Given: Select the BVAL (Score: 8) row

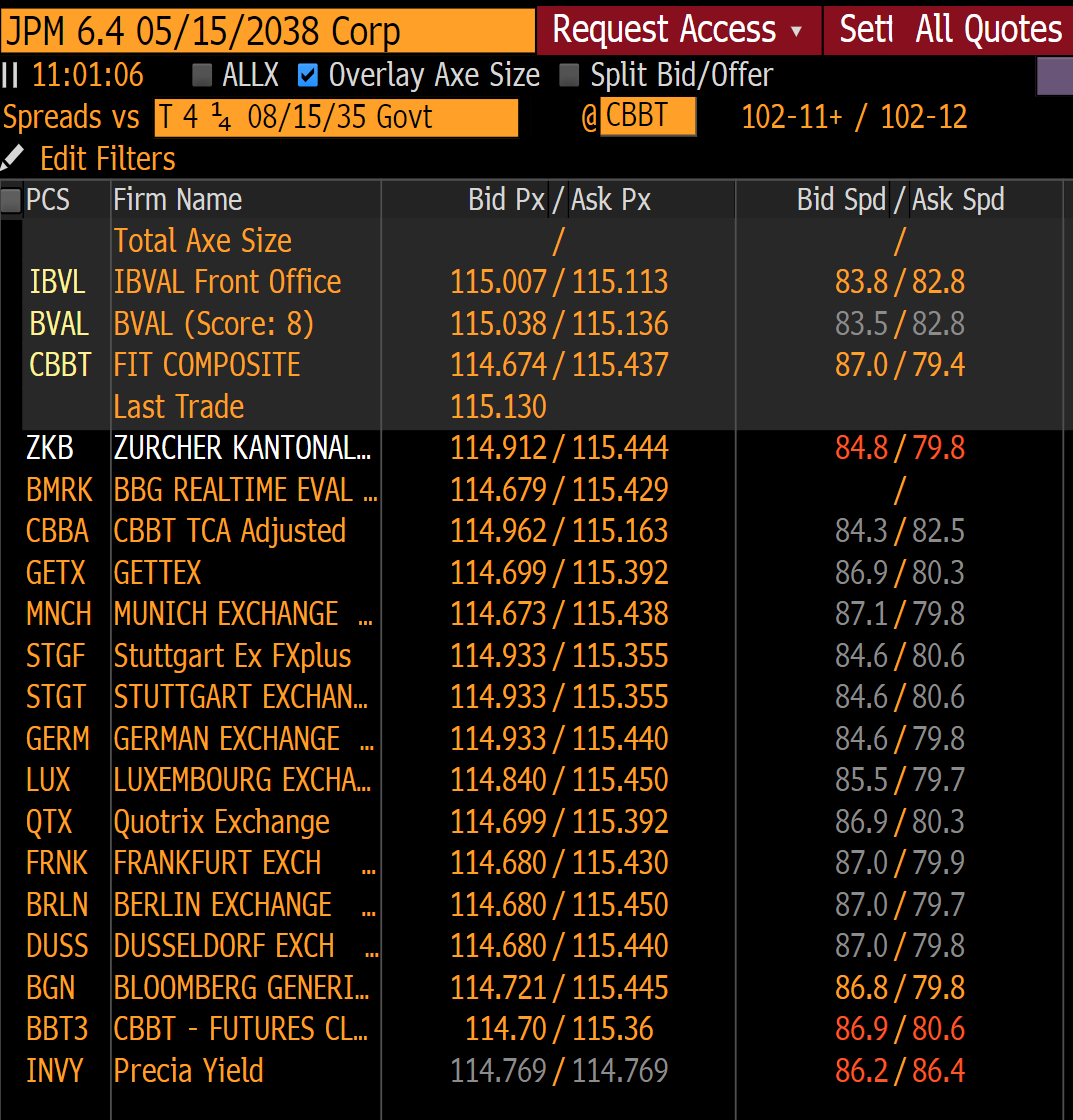Looking at the screenshot, I should click(x=543, y=324).
